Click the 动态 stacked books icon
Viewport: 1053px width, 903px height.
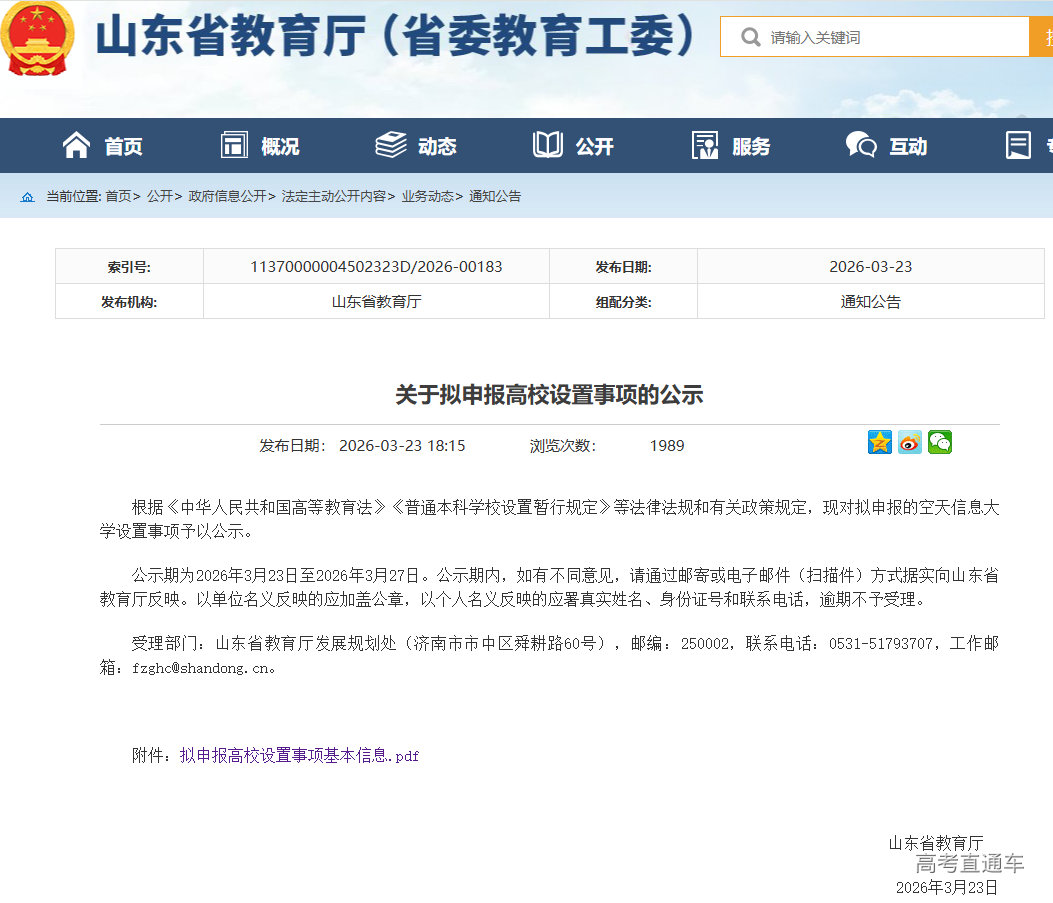coord(390,146)
